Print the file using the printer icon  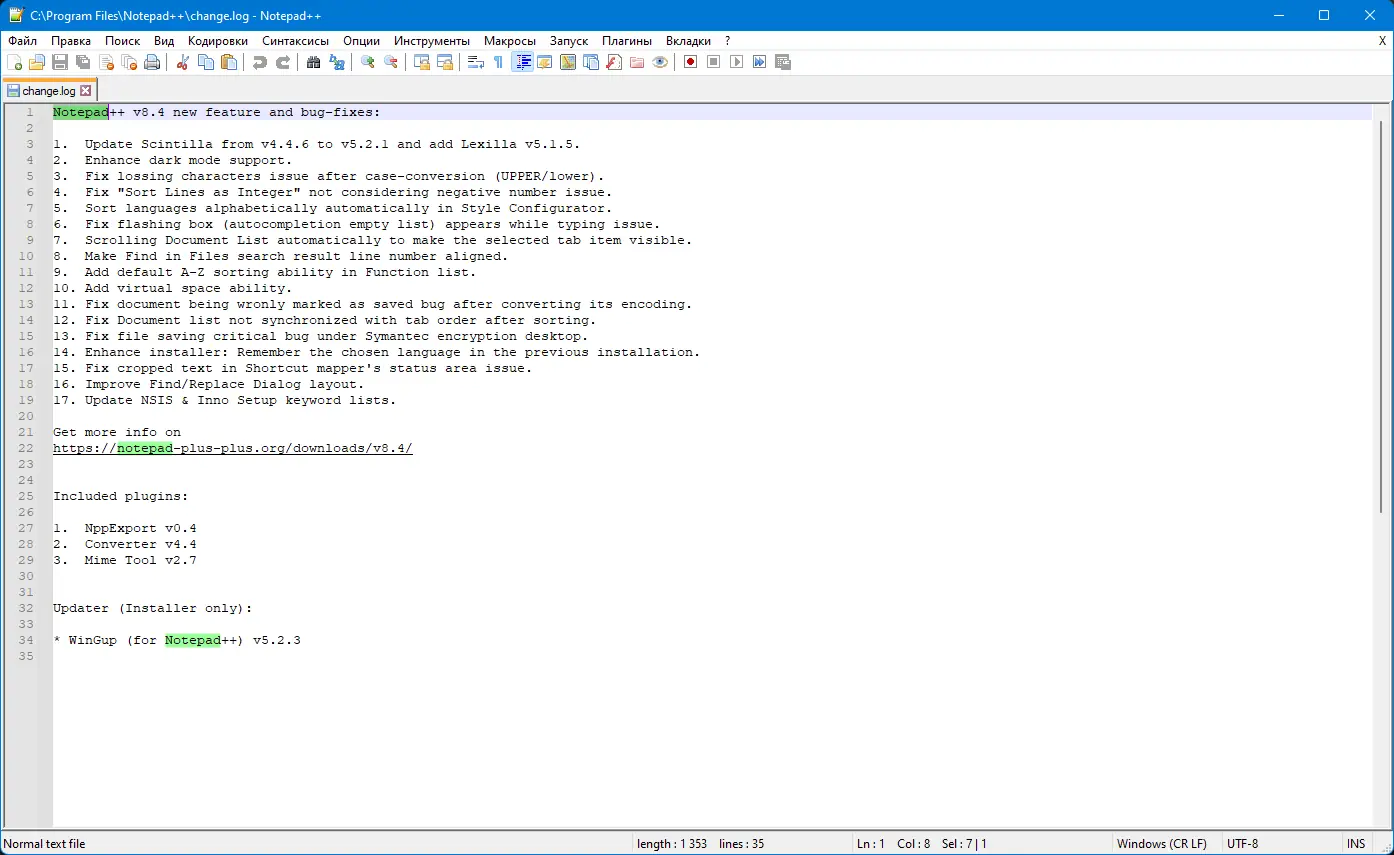click(152, 62)
